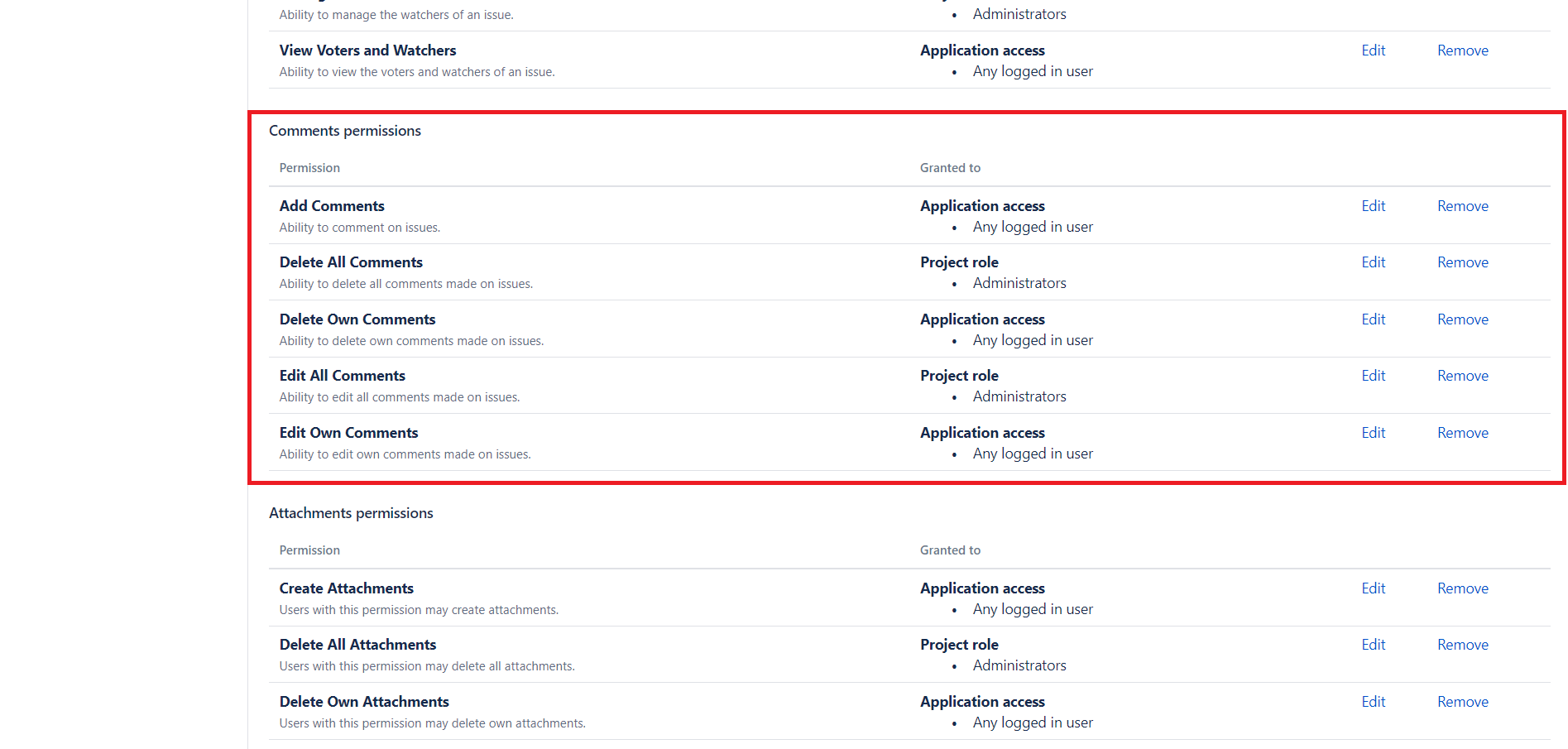Edit the Delete Own Comments permission
The image size is (1568, 749).
pyautogui.click(x=1373, y=319)
